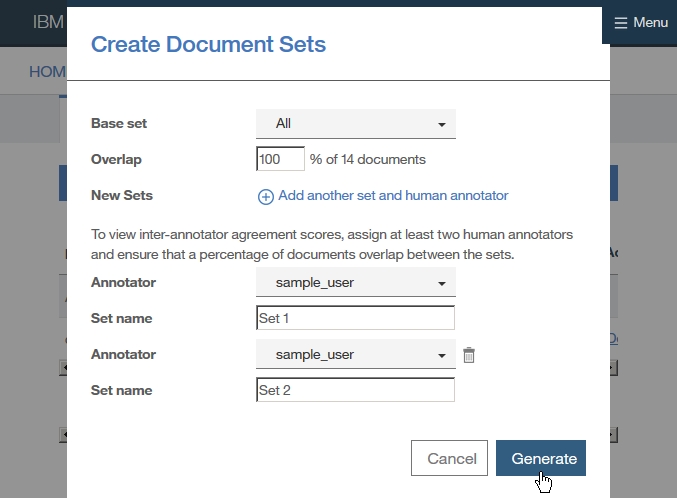Open the Base set dropdown showing All
The image size is (677, 498).
[x=355, y=124]
